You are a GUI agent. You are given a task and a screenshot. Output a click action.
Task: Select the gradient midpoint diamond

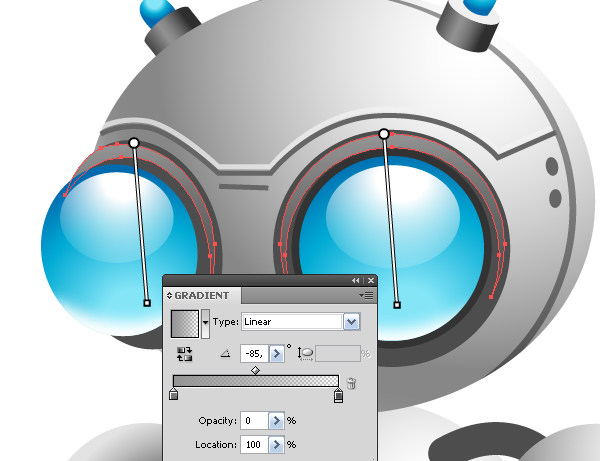[x=255, y=370]
